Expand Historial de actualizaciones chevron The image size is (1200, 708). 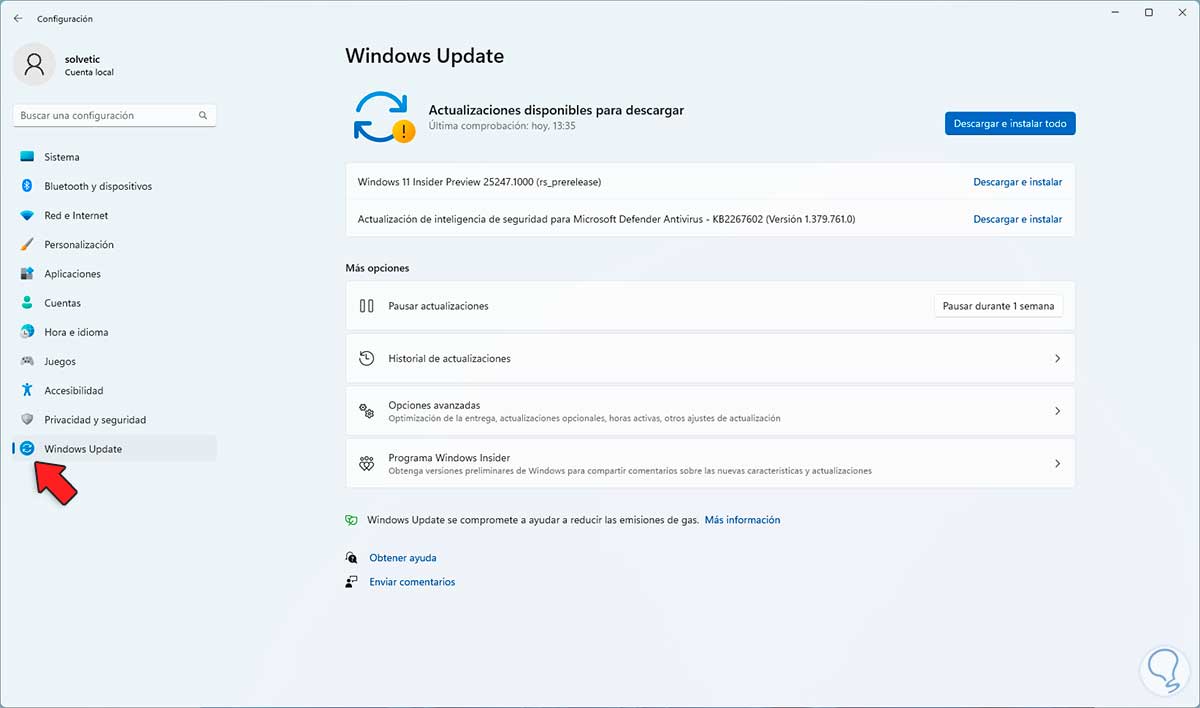point(1057,358)
